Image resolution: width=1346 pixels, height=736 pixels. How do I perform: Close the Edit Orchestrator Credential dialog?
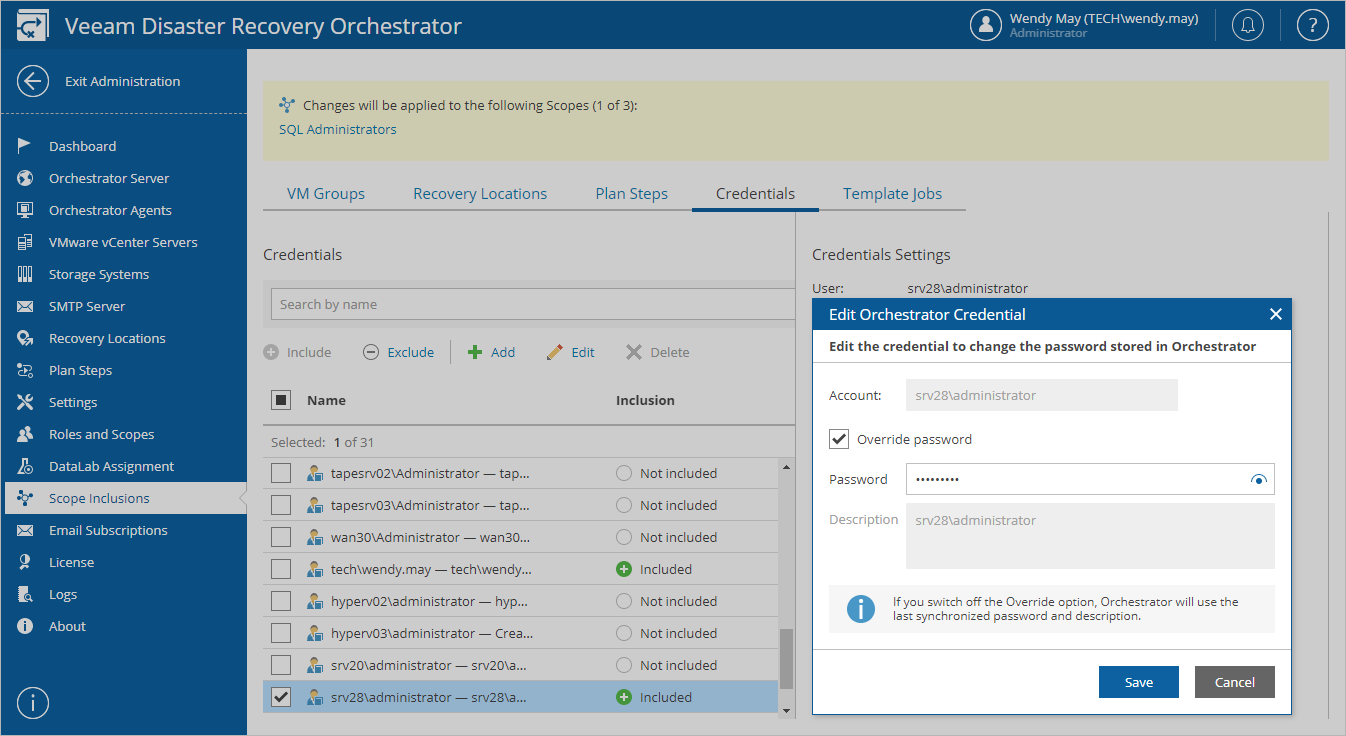pyautogui.click(x=1275, y=314)
